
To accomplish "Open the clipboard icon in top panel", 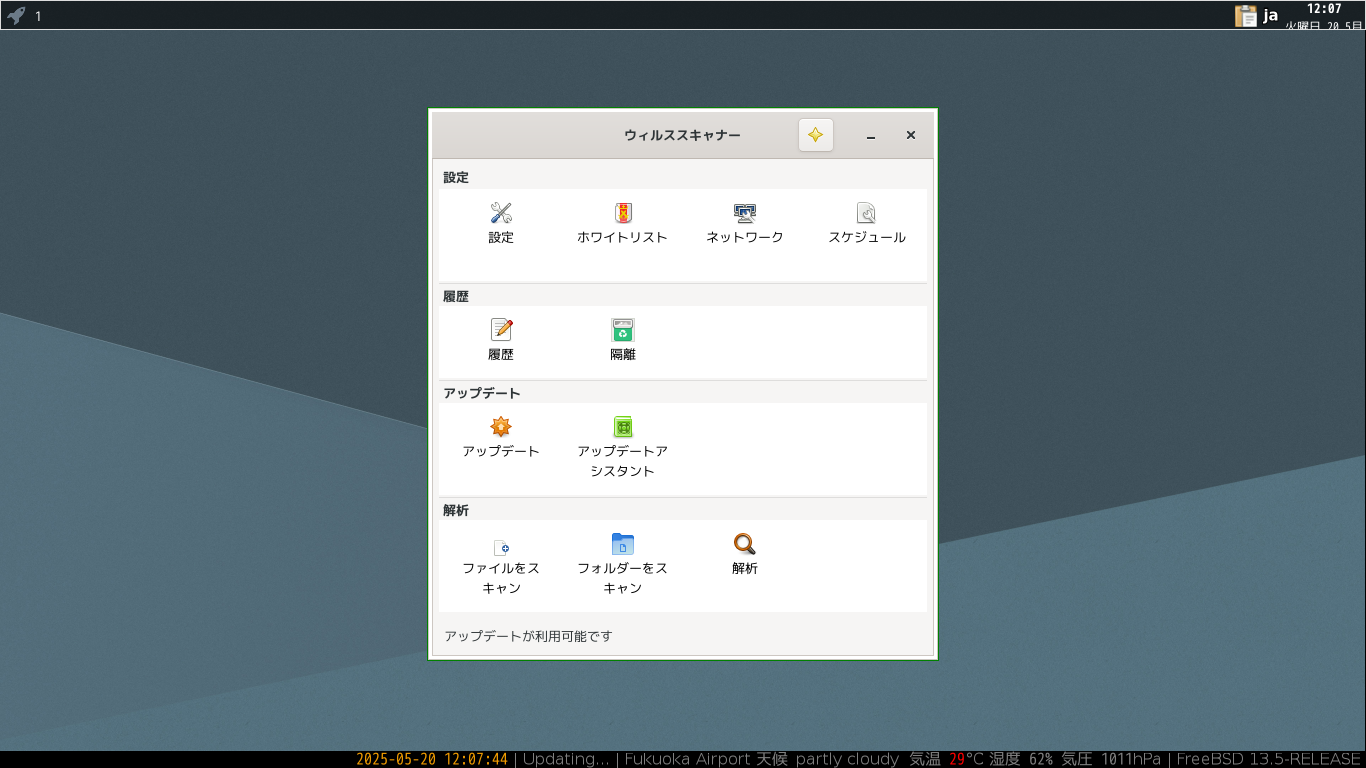I will coord(1246,15).
